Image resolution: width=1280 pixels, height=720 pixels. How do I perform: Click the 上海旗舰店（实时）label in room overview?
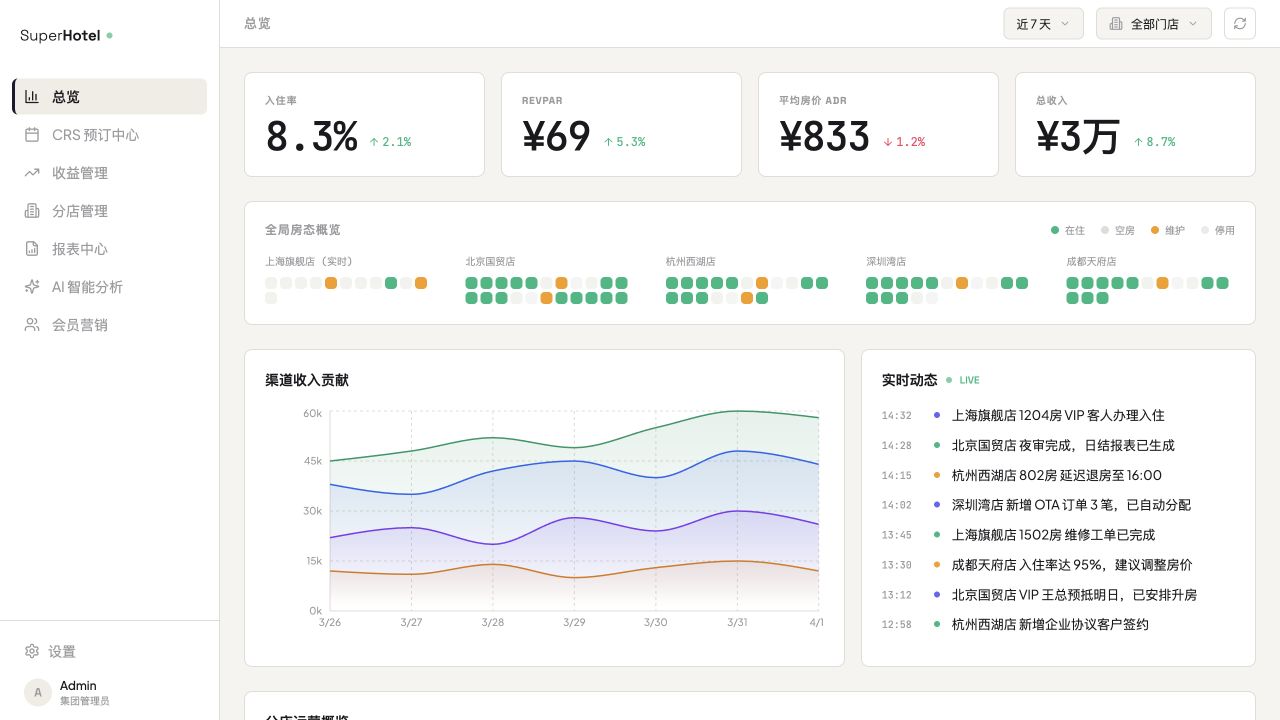tap(309, 262)
